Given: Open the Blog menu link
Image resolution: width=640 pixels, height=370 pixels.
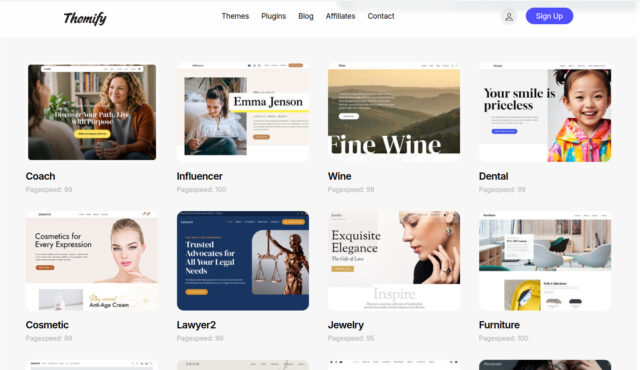Looking at the screenshot, I should pyautogui.click(x=306, y=16).
